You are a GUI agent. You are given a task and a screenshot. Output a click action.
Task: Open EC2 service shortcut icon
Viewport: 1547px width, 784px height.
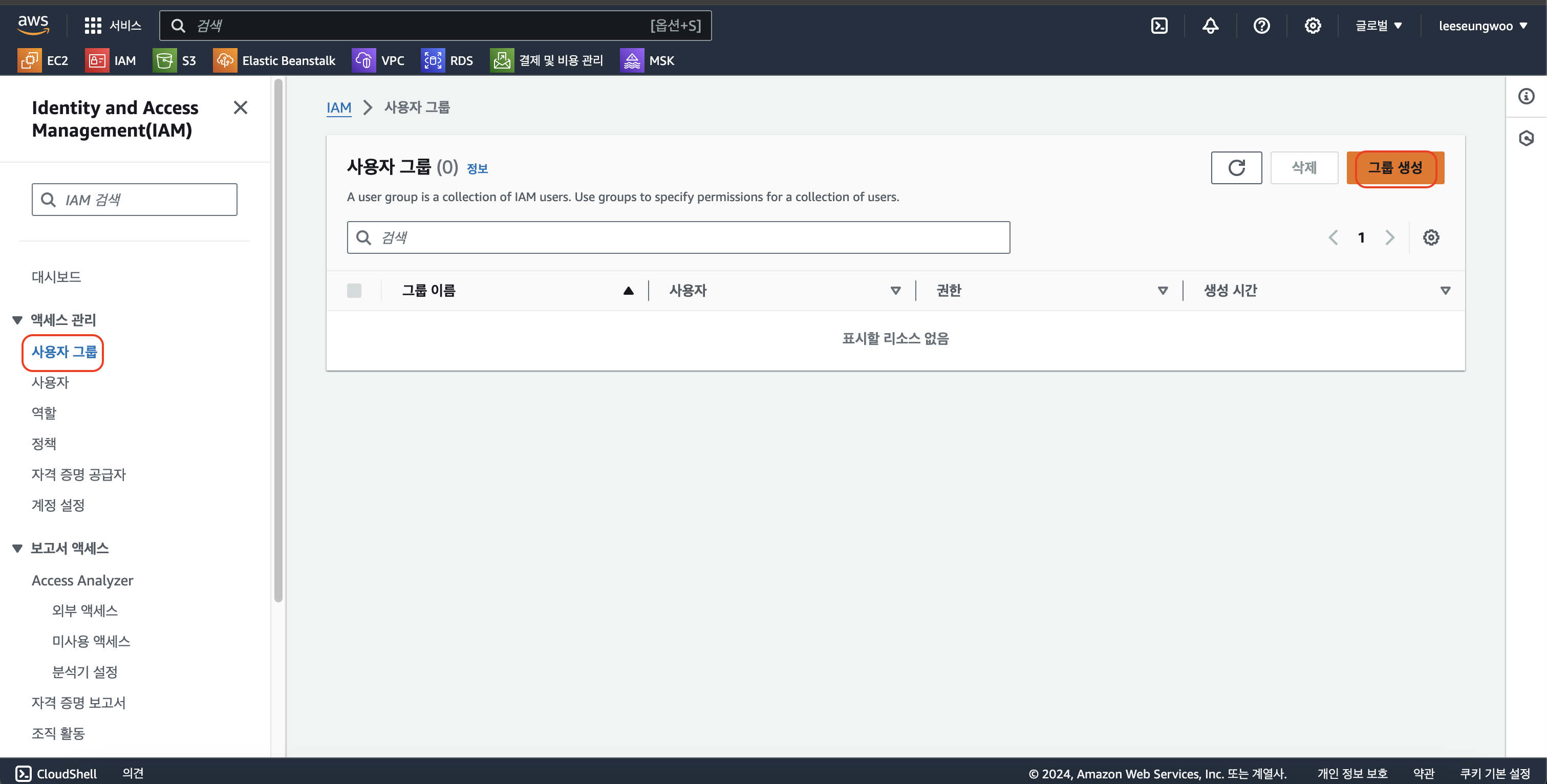coord(29,60)
